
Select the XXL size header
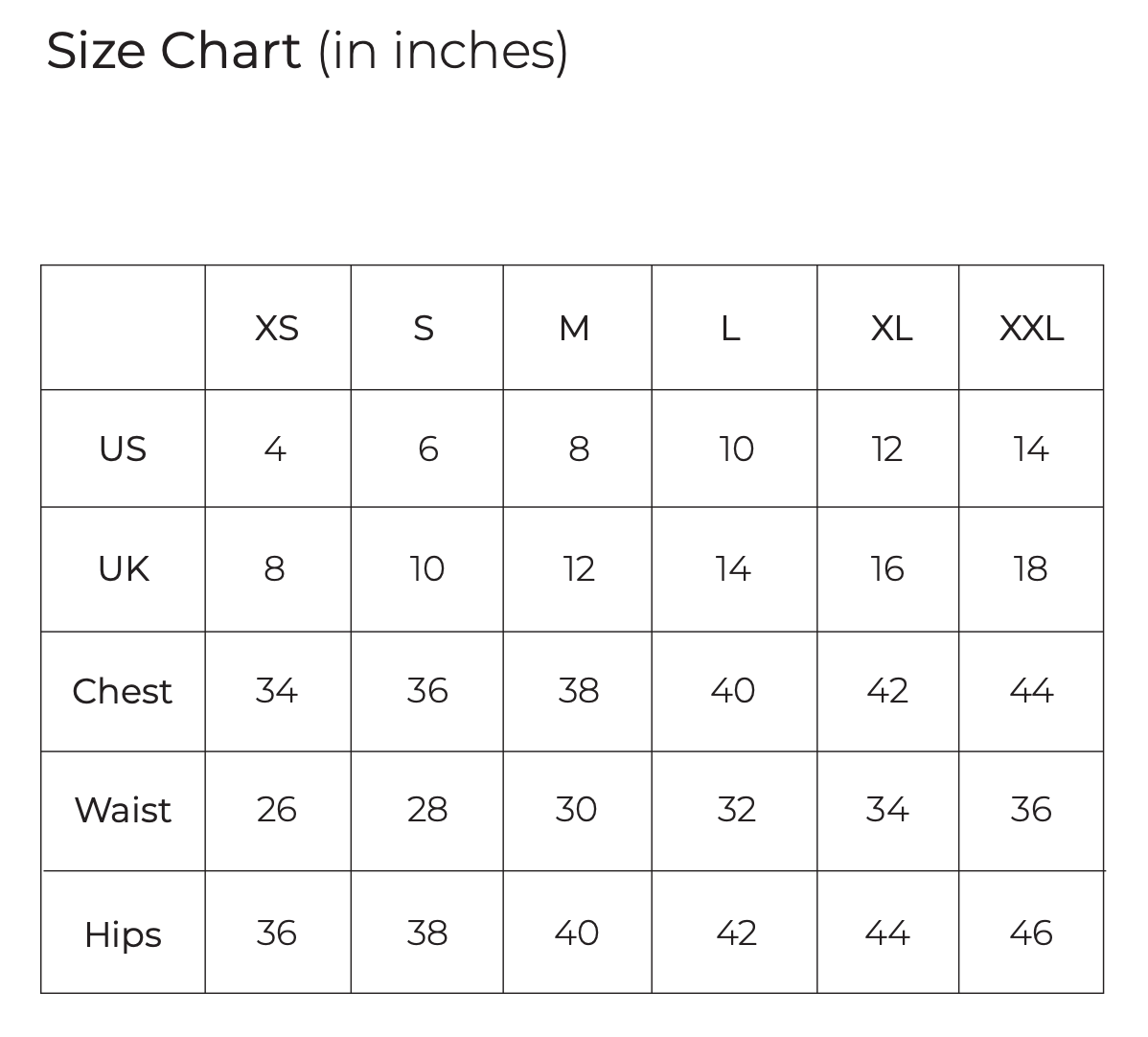pyautogui.click(x=1031, y=329)
